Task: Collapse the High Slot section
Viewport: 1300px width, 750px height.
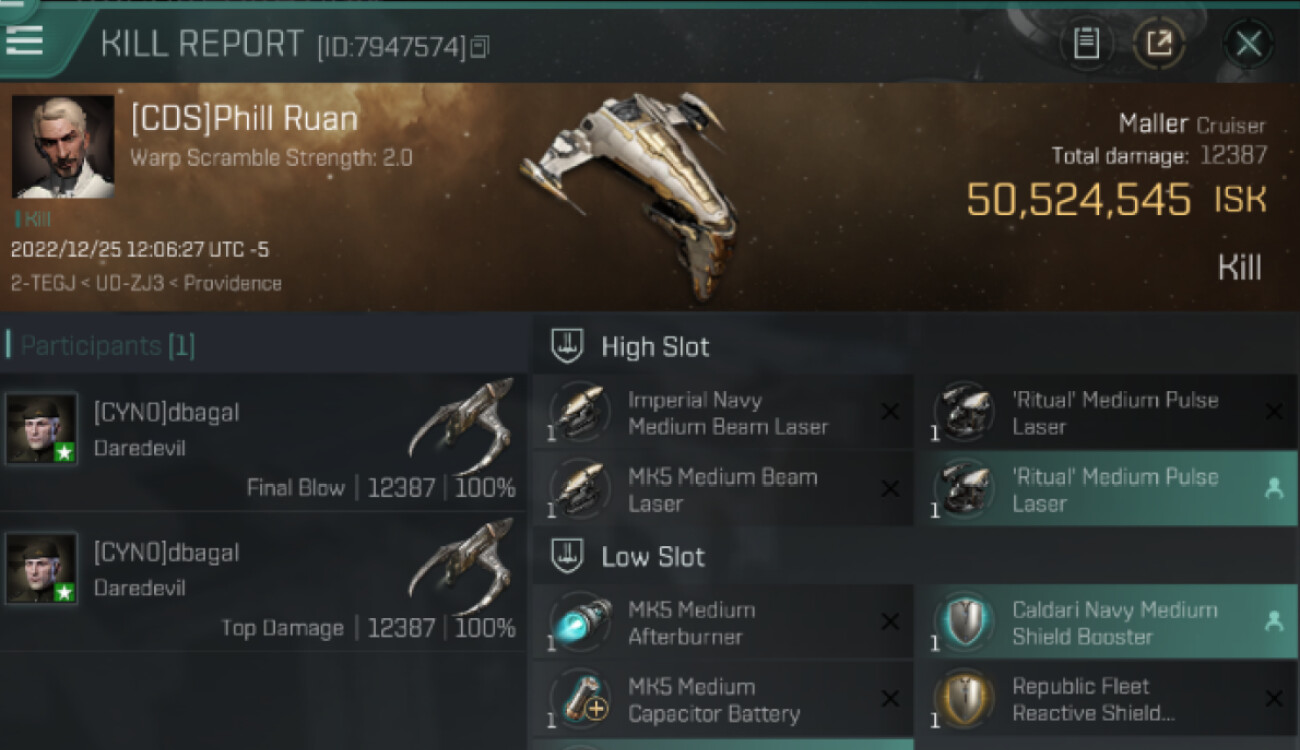Action: pyautogui.click(x=567, y=347)
